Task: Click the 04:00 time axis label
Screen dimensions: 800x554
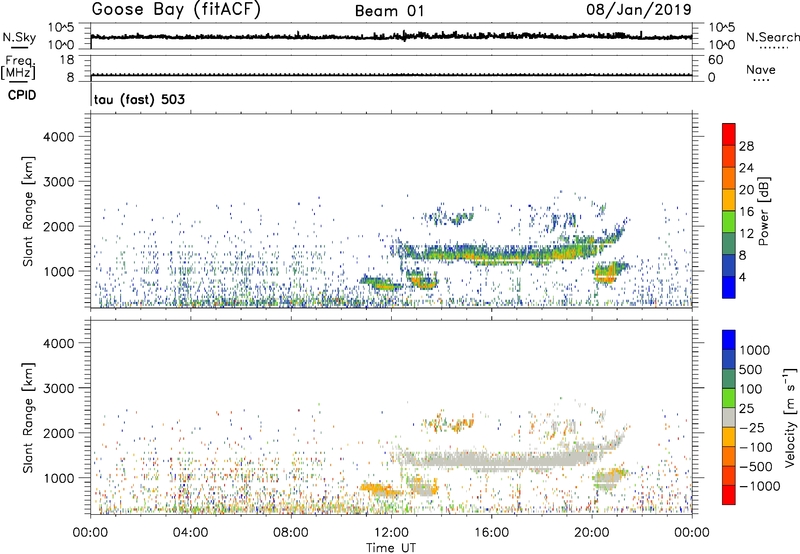Action: click(190, 533)
